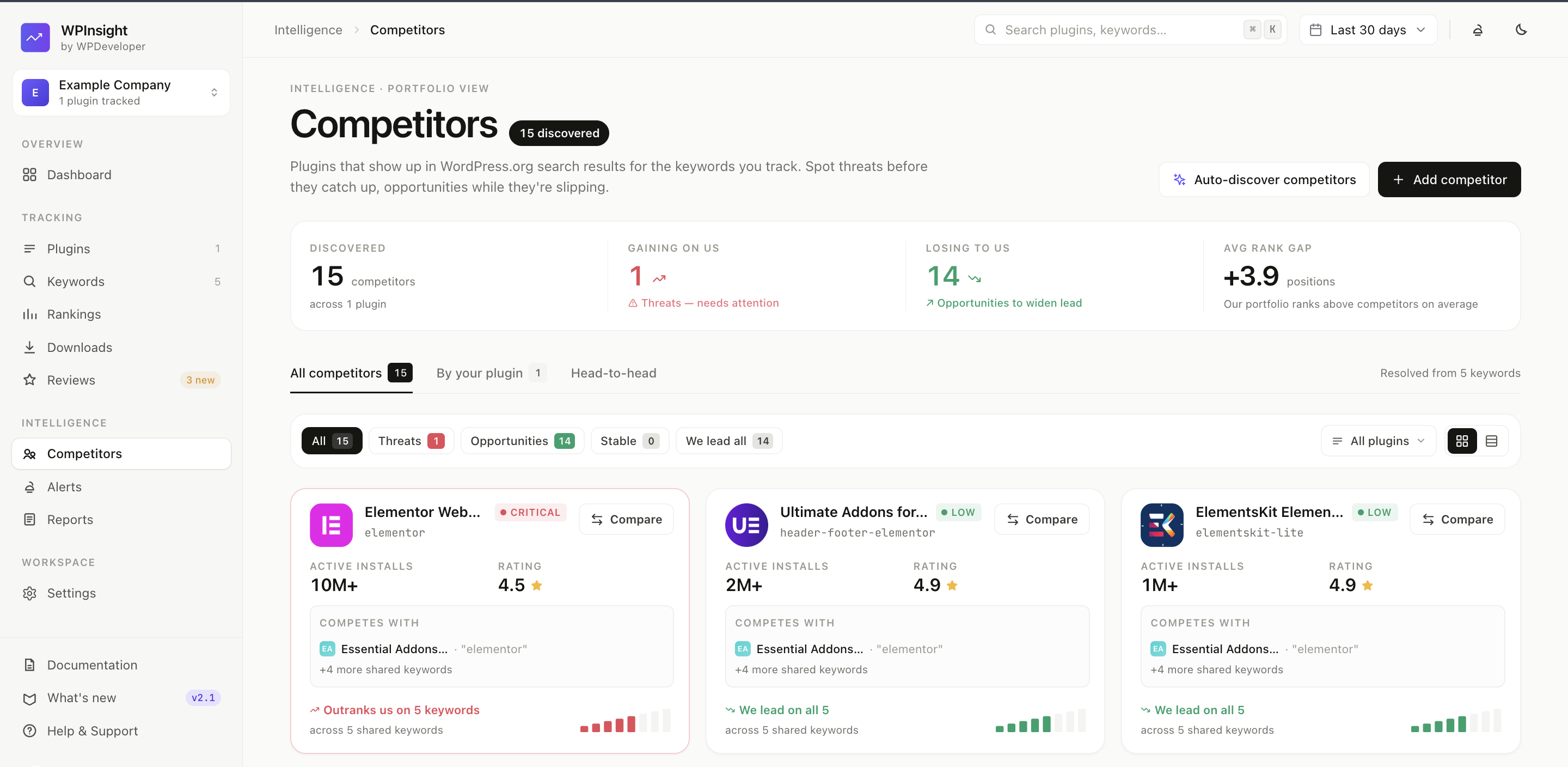Select the All 15 filter chip

pos(332,441)
